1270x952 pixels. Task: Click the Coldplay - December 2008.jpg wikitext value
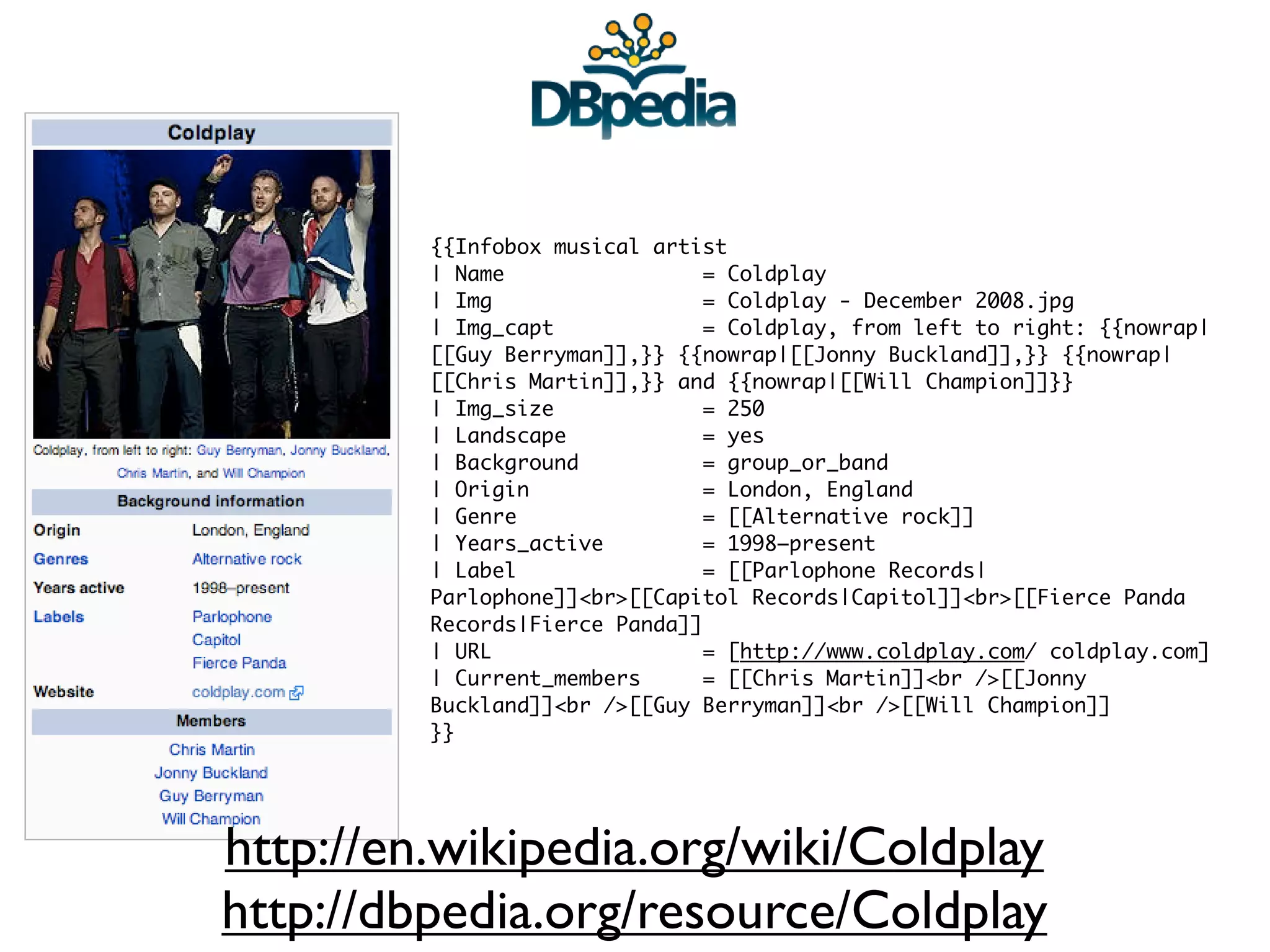point(900,301)
